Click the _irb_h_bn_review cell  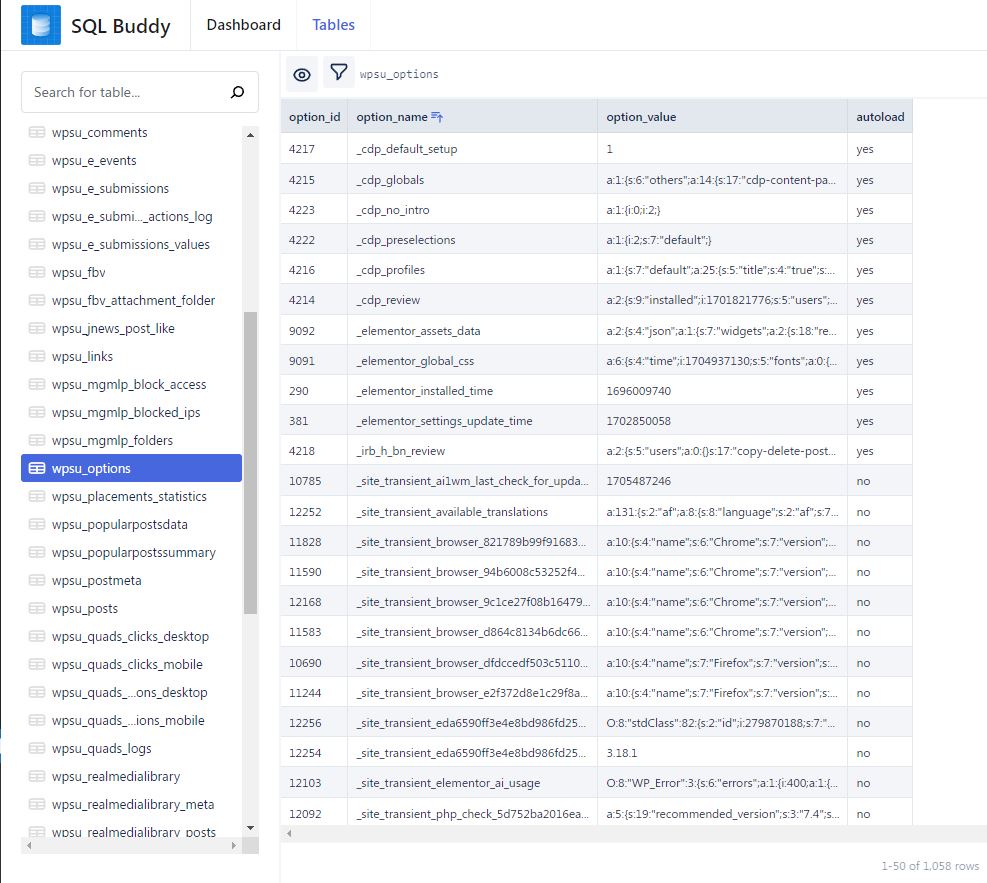tap(472, 451)
